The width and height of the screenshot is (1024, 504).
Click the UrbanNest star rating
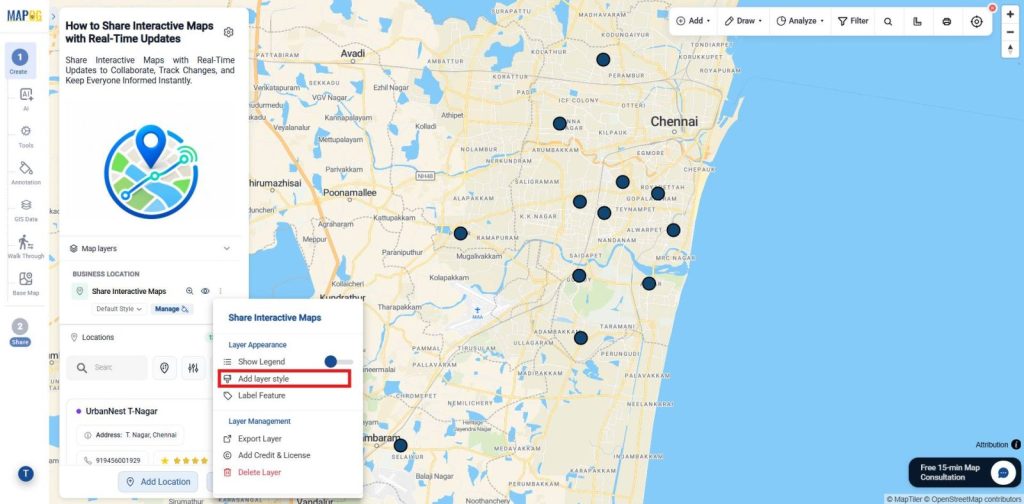tap(184, 461)
